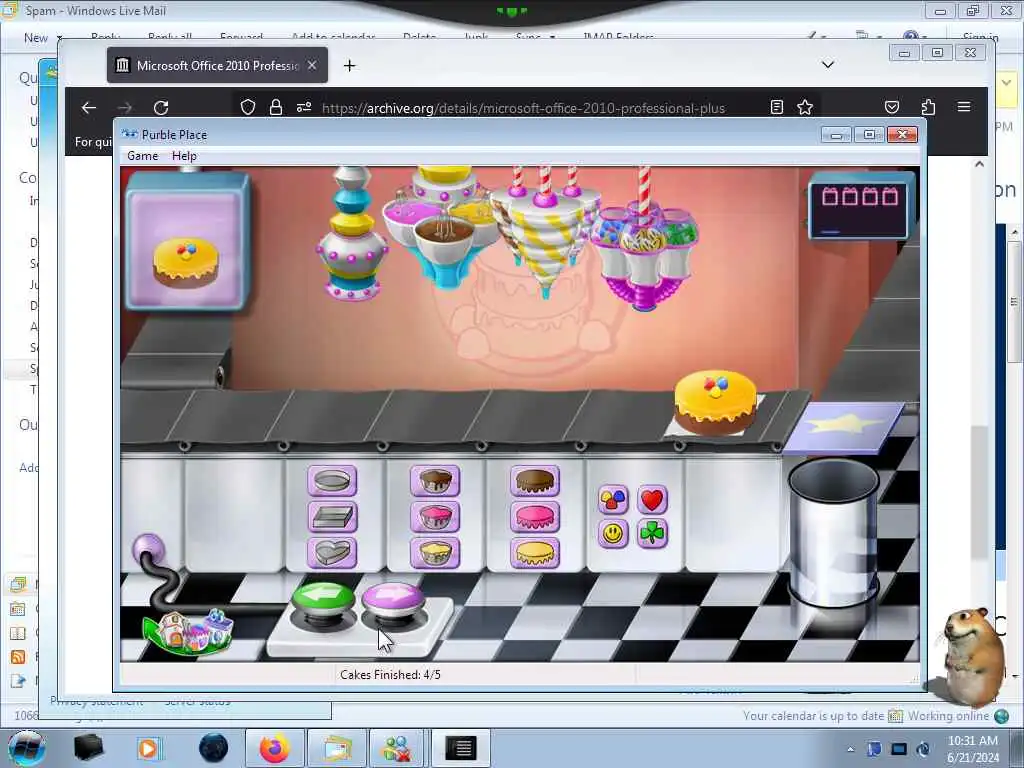The height and width of the screenshot is (768, 1024).
Task: Click the Purble Place village home icon
Action: click(x=189, y=631)
